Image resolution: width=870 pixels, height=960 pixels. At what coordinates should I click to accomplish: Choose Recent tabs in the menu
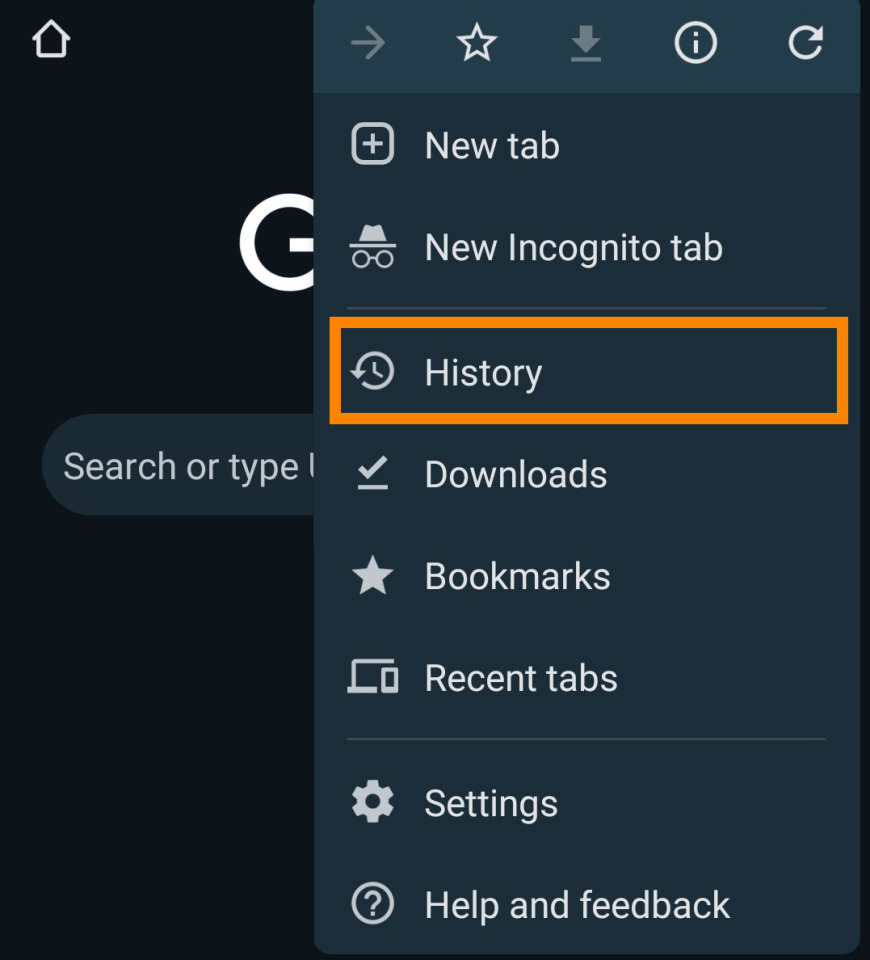[x=521, y=679]
